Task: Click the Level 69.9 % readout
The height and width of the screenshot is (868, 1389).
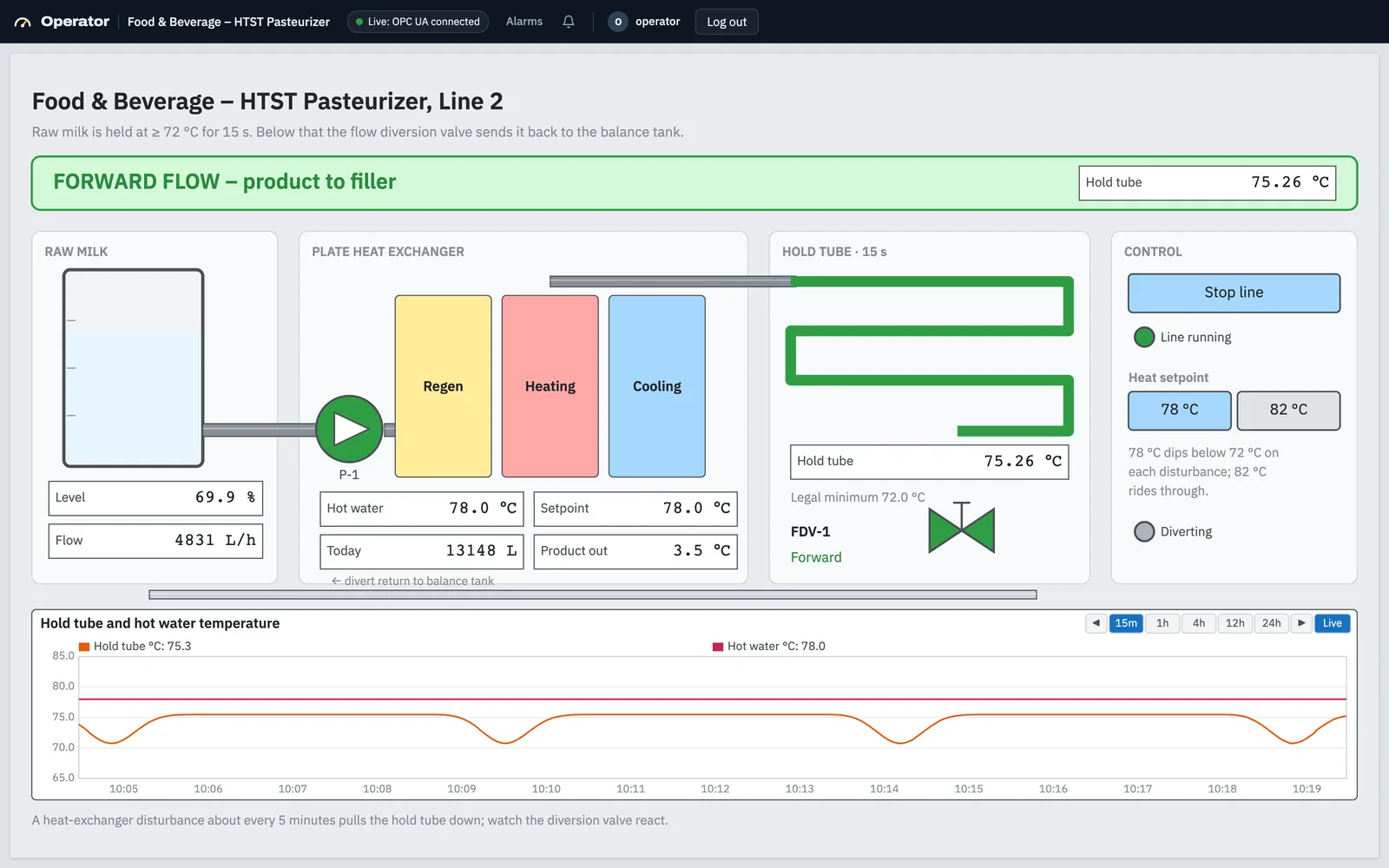Action: [x=155, y=498]
